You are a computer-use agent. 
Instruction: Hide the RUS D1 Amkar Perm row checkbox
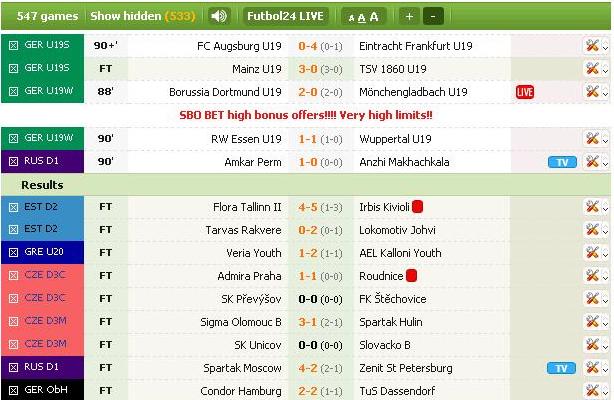click(x=13, y=161)
